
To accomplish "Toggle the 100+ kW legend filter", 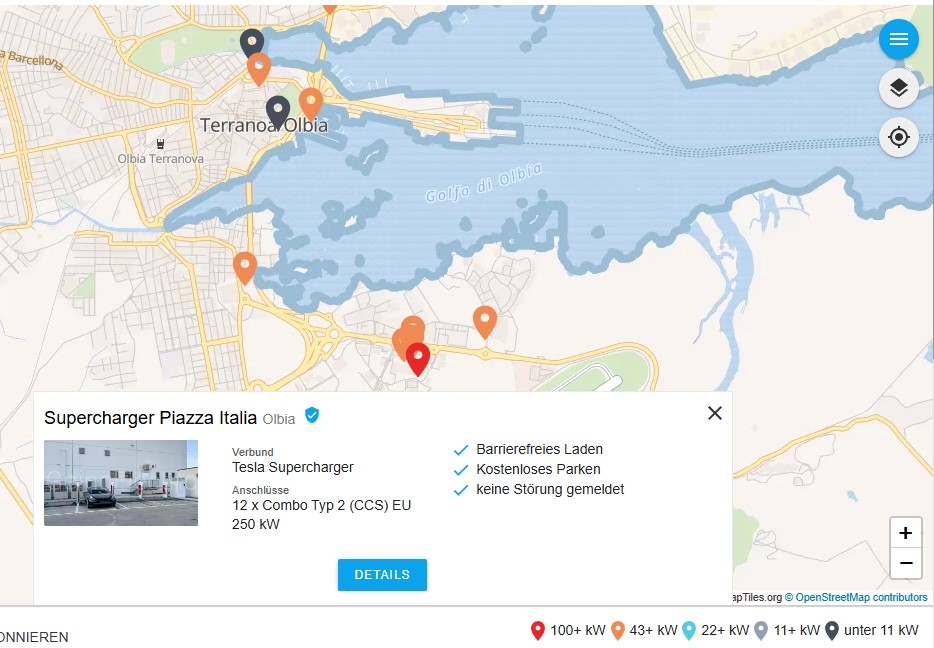I will coord(568,630).
